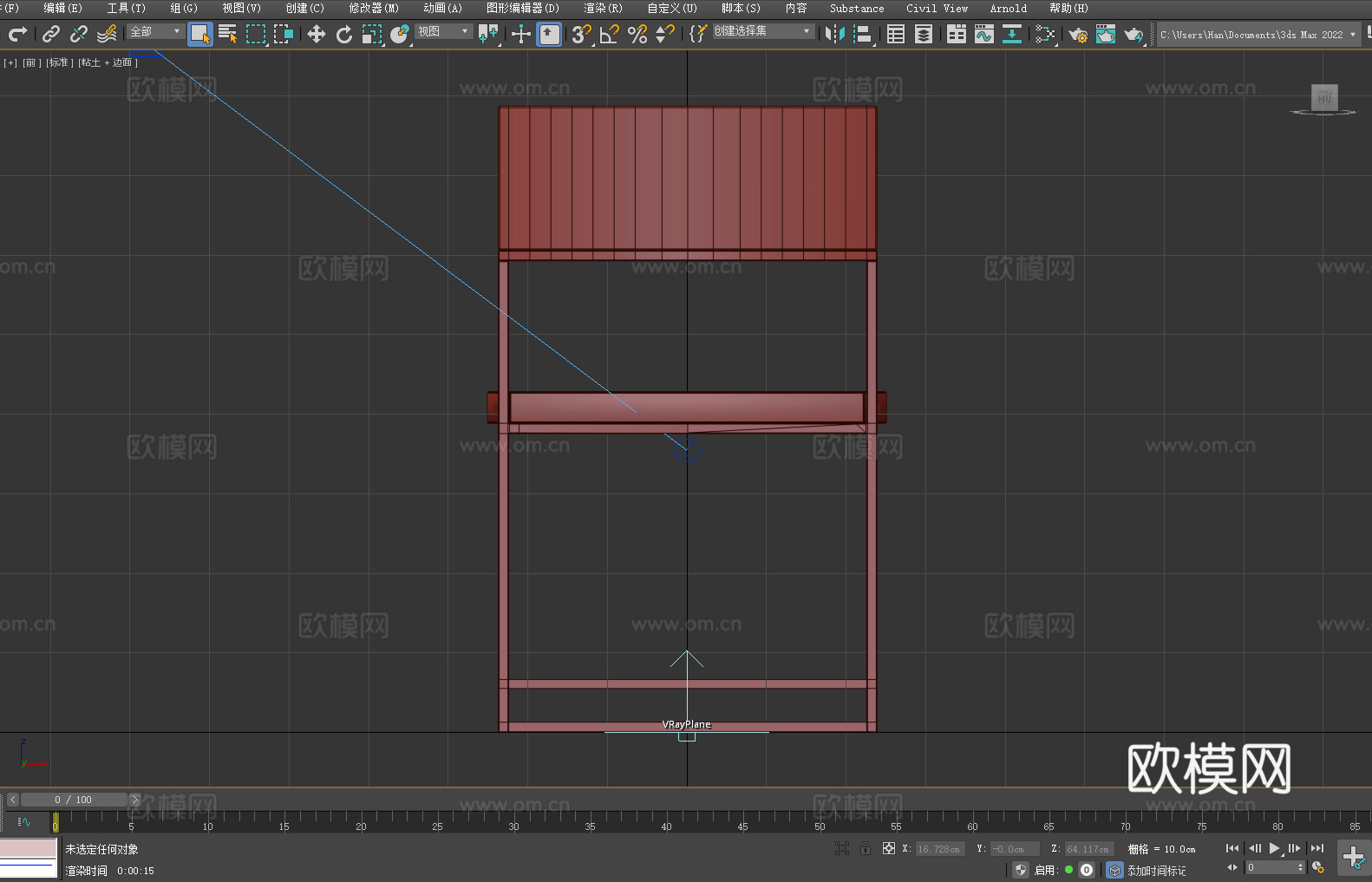This screenshot has height=882, width=1372.
Task: Play the animation
Action: 1274,848
